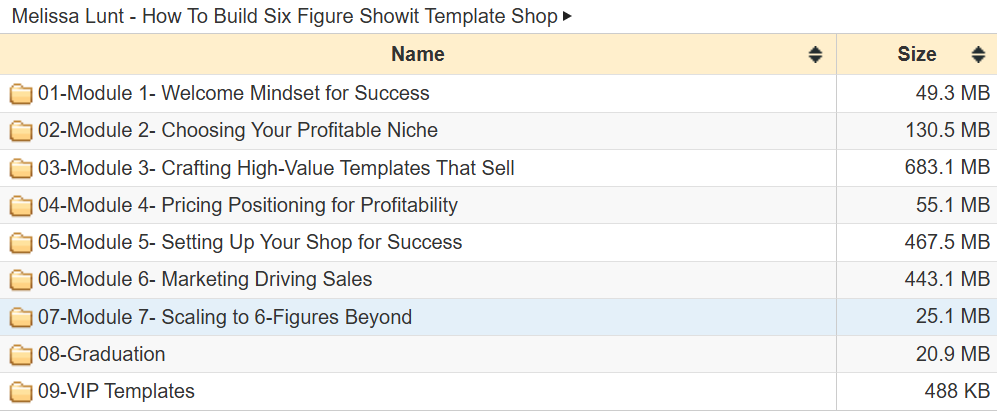Click folder icon next to 04-Module 4 Pricing Positioning
This screenshot has height=411, width=997.
[21, 206]
